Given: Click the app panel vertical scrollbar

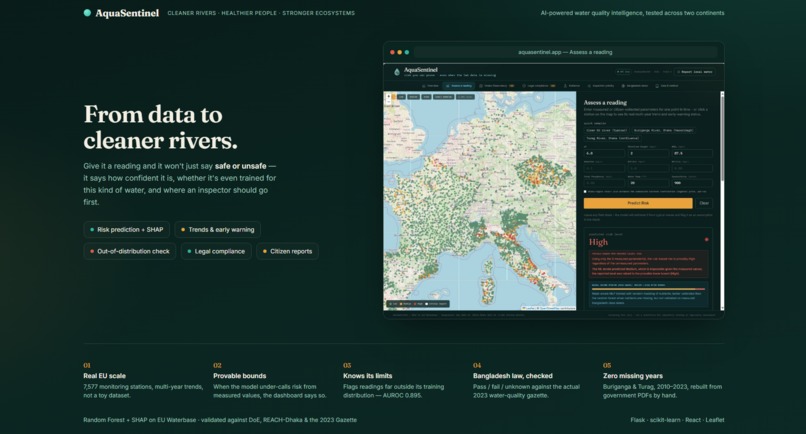Looking at the screenshot, I should pos(722,201).
